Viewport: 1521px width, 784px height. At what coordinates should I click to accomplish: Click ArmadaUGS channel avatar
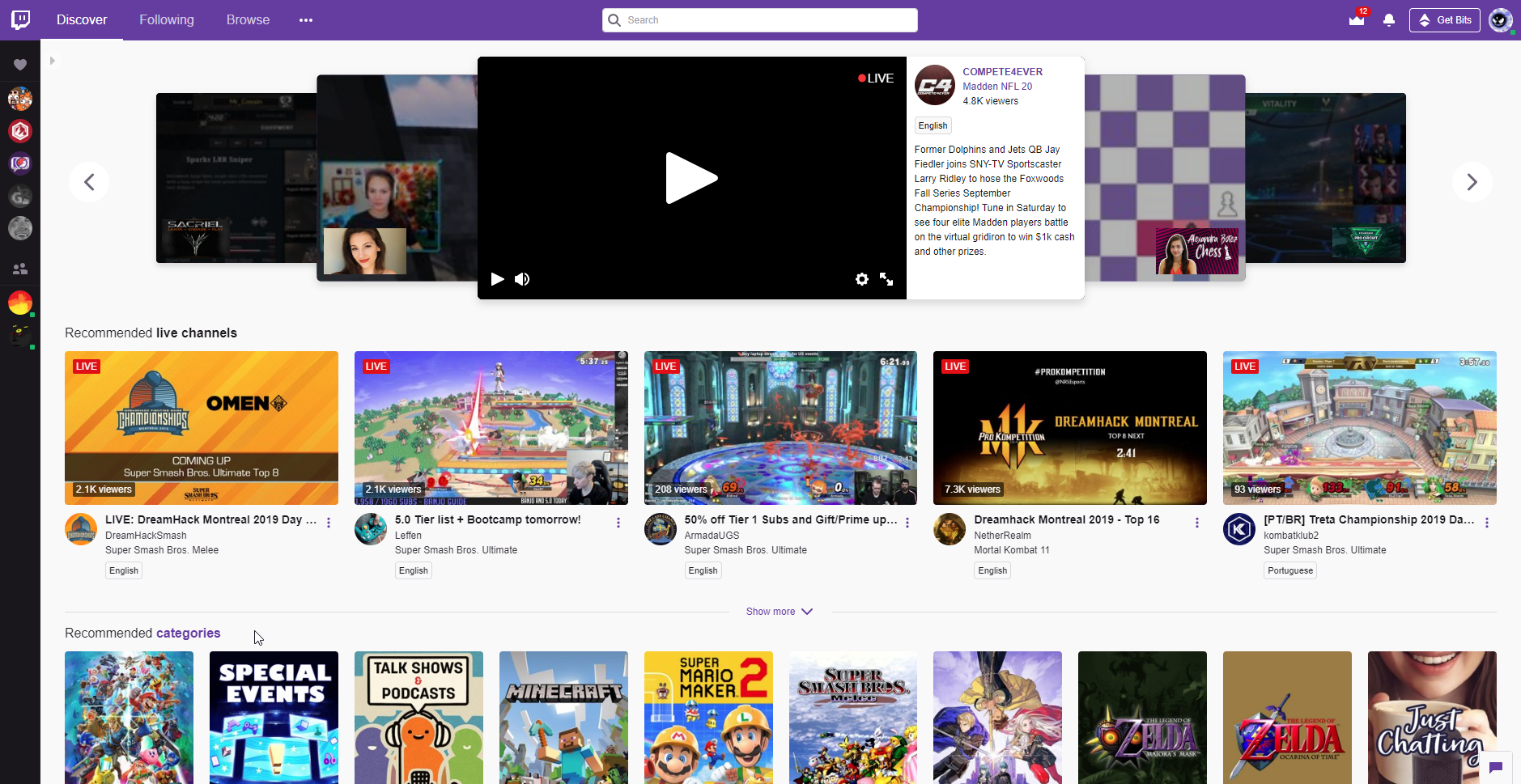(661, 529)
